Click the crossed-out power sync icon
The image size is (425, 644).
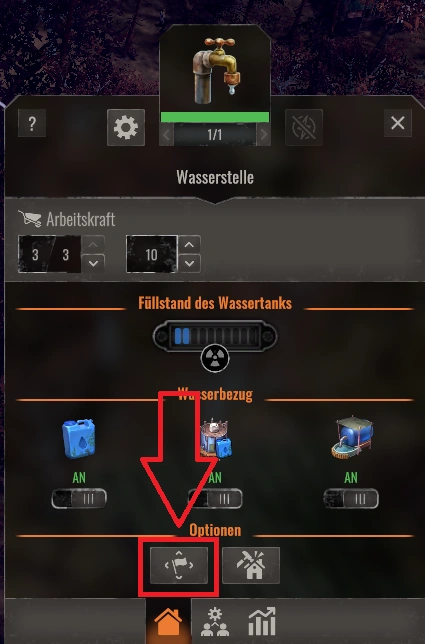[304, 127]
